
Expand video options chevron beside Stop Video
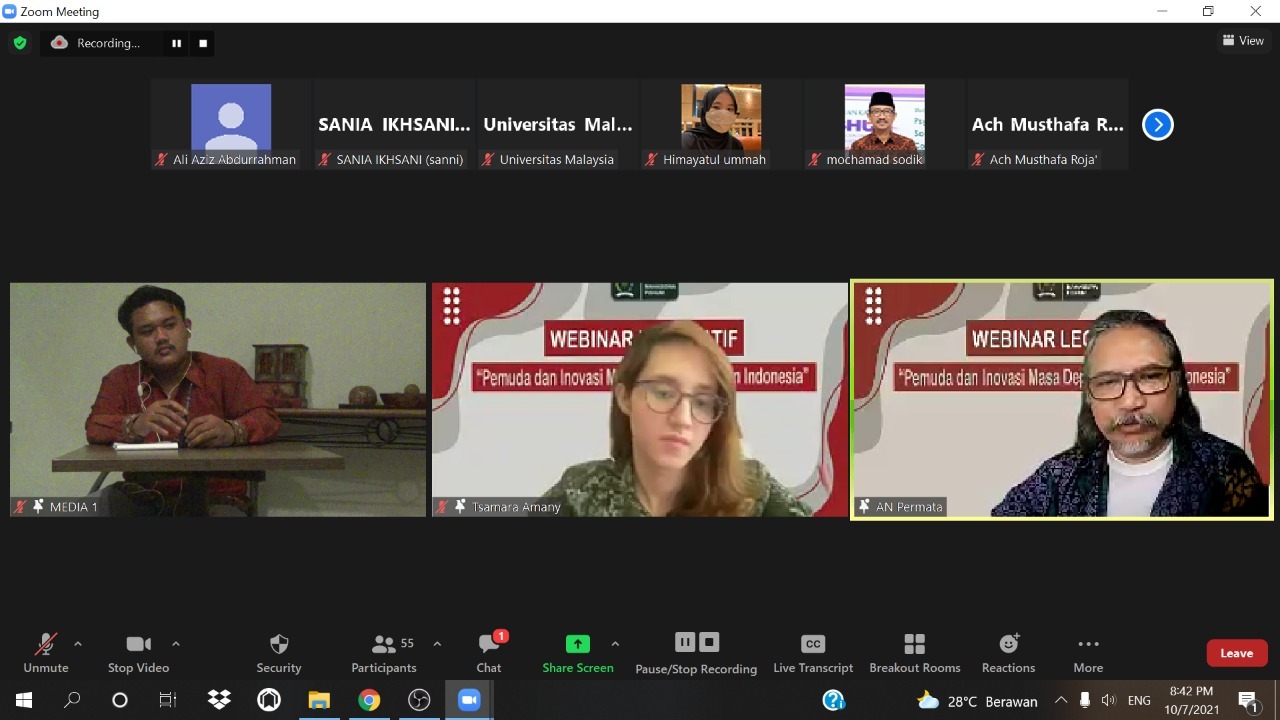pos(176,645)
